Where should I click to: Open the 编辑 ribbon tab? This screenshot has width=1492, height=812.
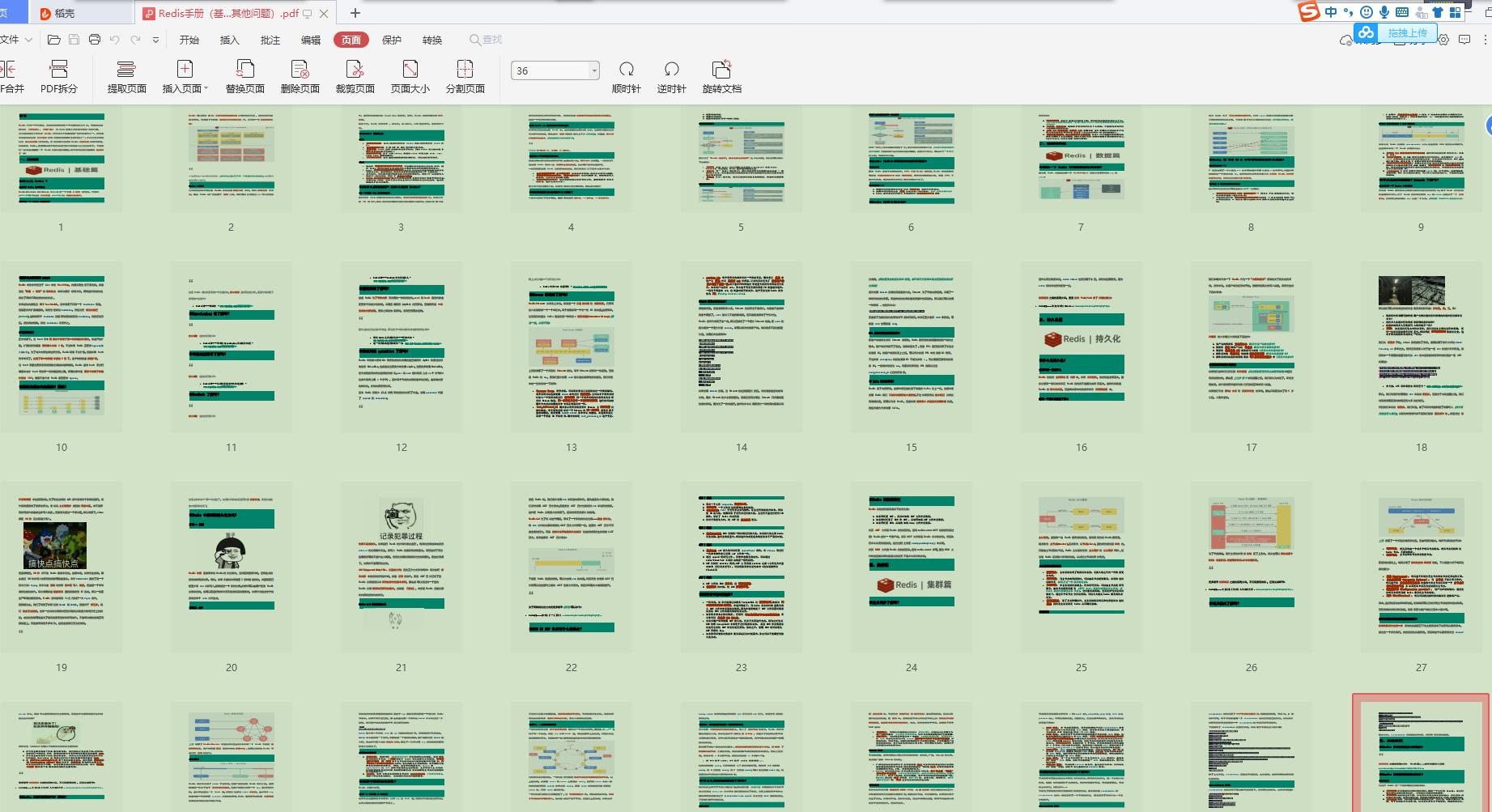point(311,40)
